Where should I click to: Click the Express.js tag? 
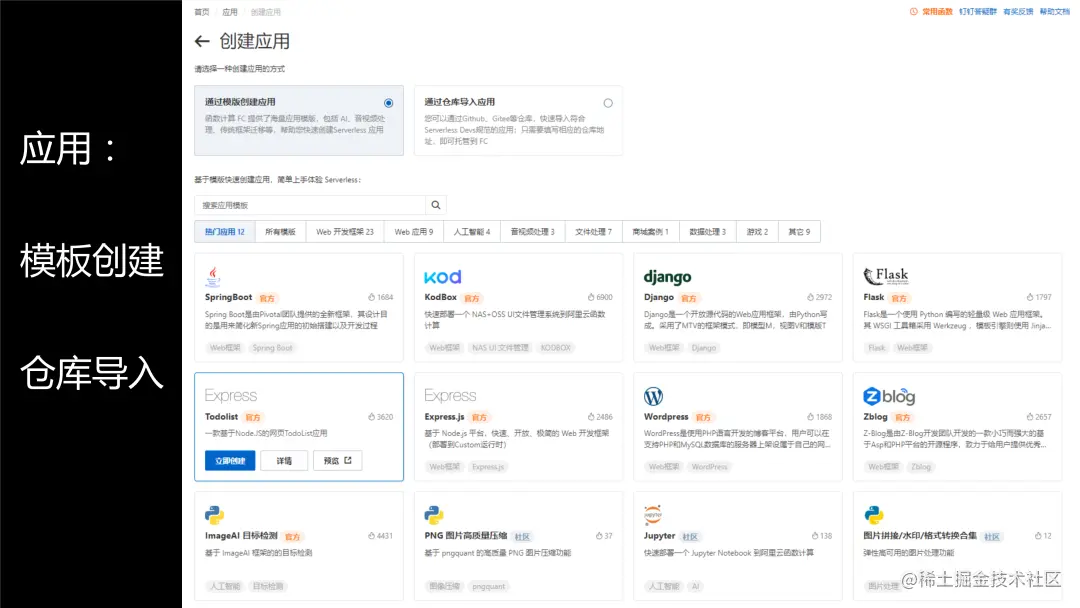488,467
